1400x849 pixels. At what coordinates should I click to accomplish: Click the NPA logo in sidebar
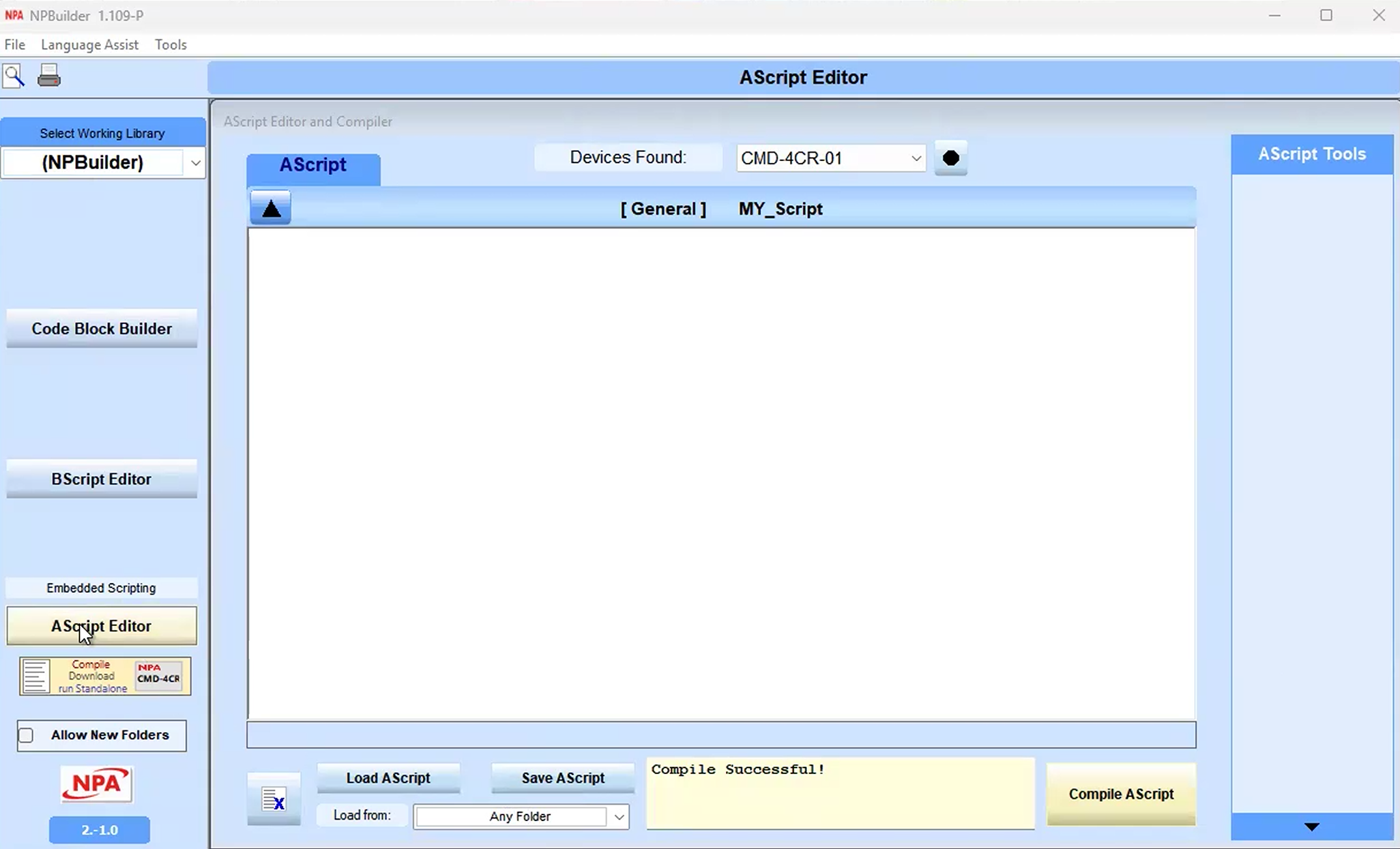coord(96,784)
